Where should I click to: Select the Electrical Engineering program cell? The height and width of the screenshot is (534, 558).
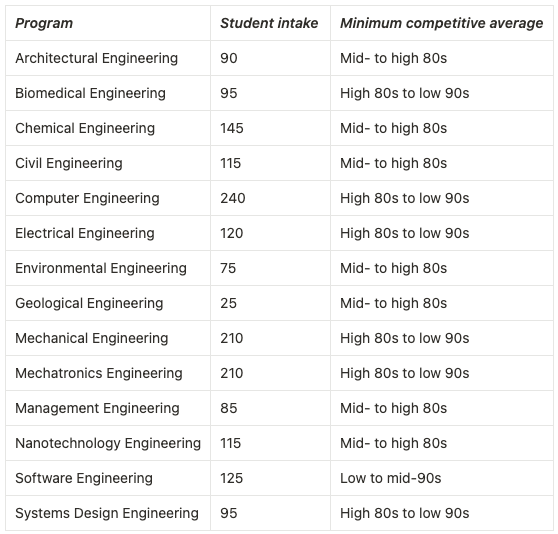point(108,233)
